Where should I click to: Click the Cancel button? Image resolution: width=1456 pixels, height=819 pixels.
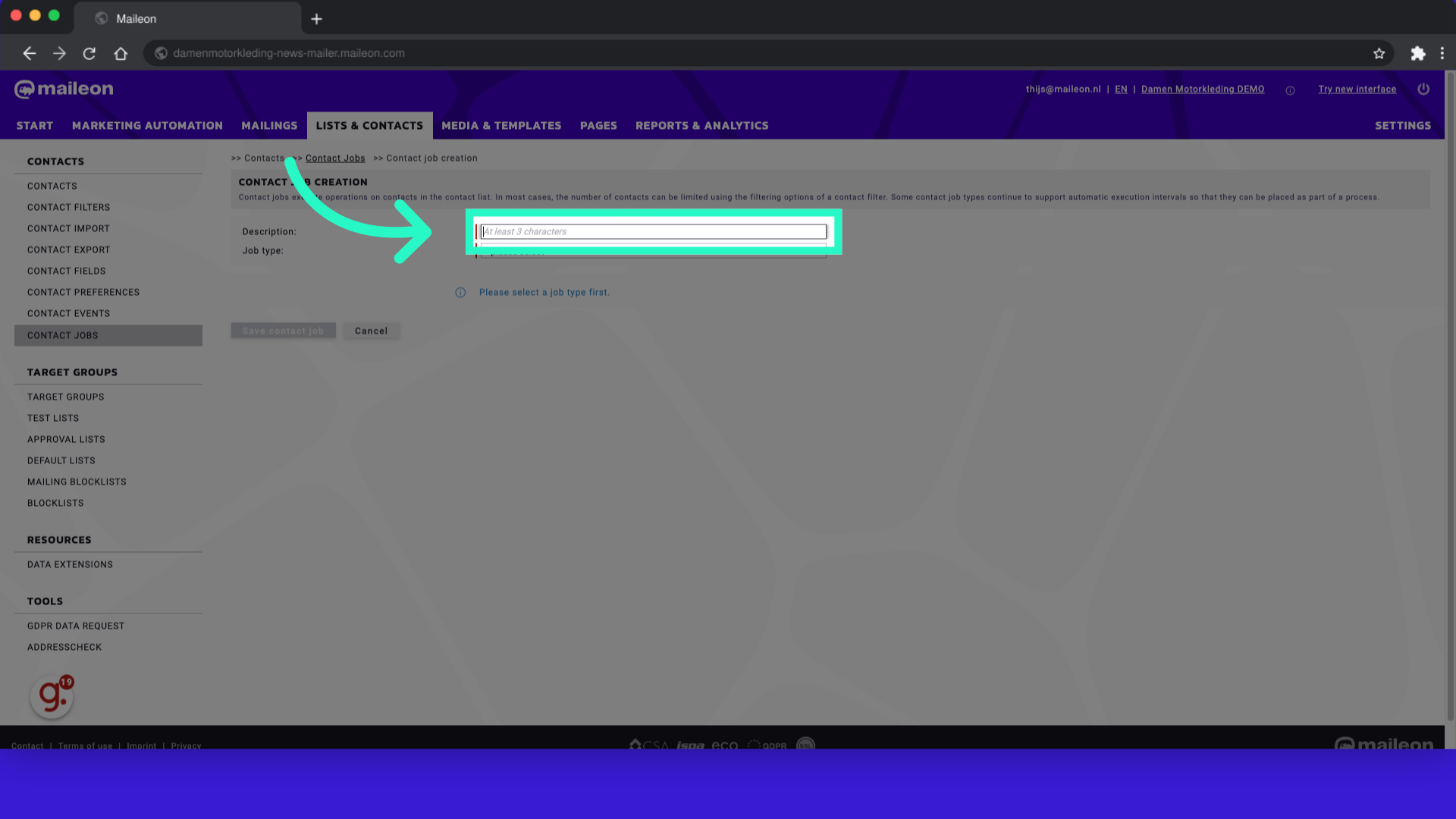[371, 330]
